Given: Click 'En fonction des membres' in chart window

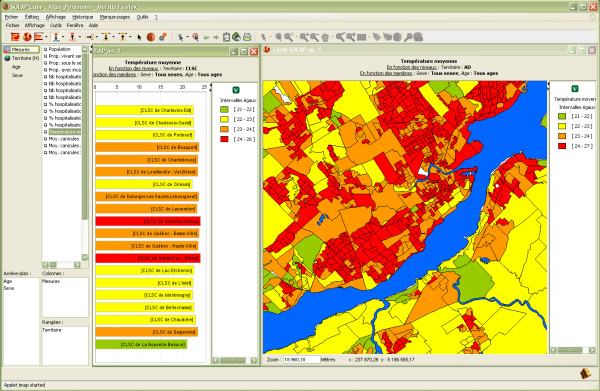Looking at the screenshot, I should 114,75.
